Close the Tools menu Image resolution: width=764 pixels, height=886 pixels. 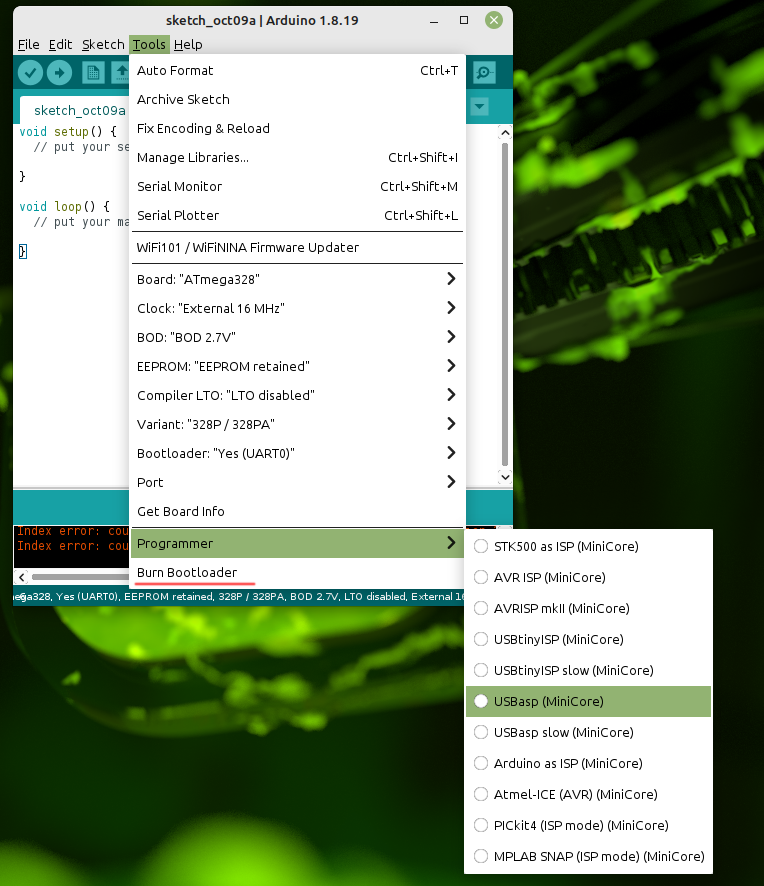(149, 45)
